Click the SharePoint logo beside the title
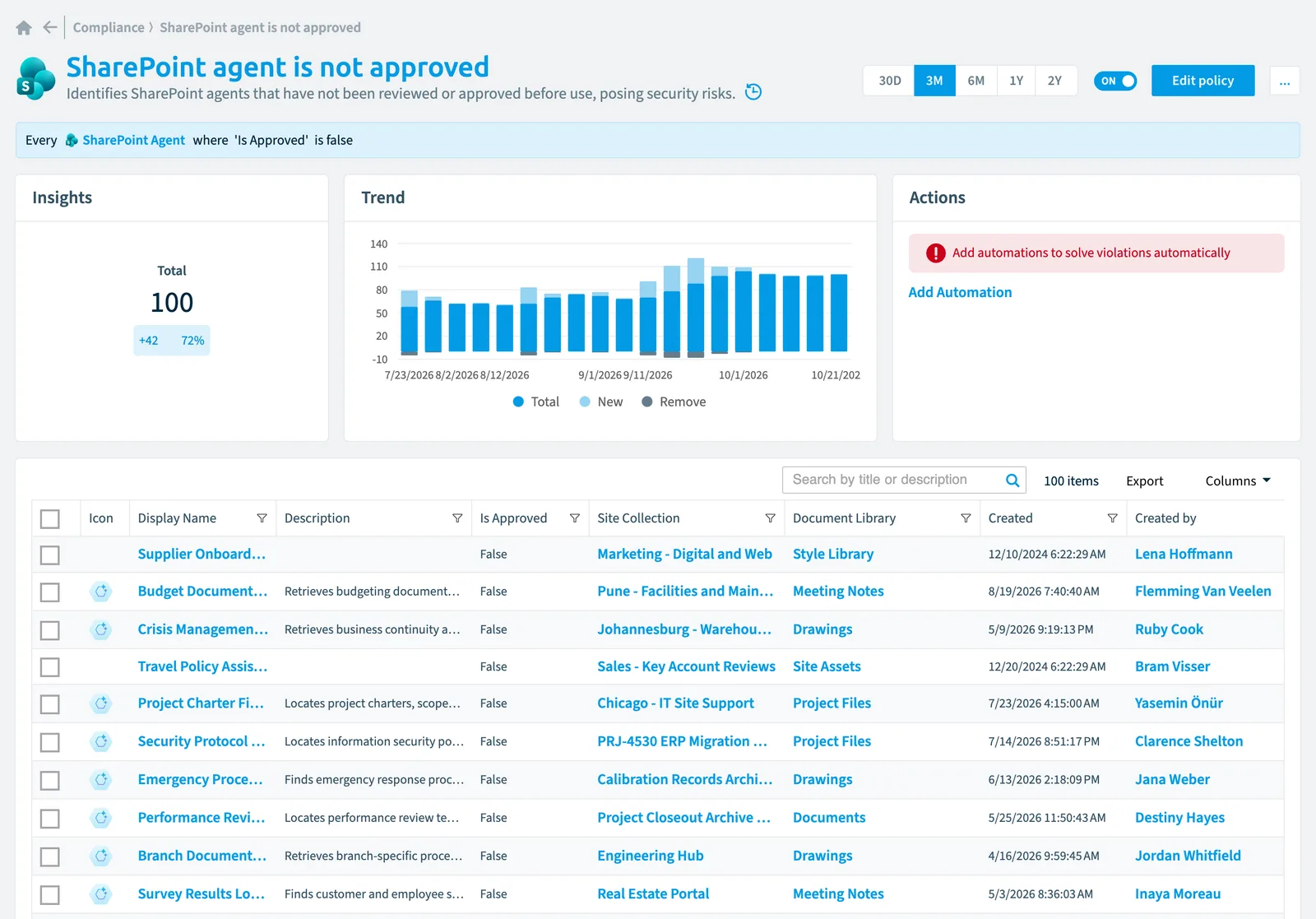The width and height of the screenshot is (1316, 919). [35, 79]
